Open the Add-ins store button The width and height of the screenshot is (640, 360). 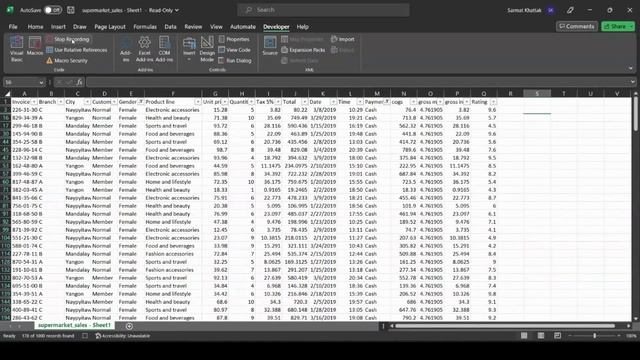pos(126,49)
